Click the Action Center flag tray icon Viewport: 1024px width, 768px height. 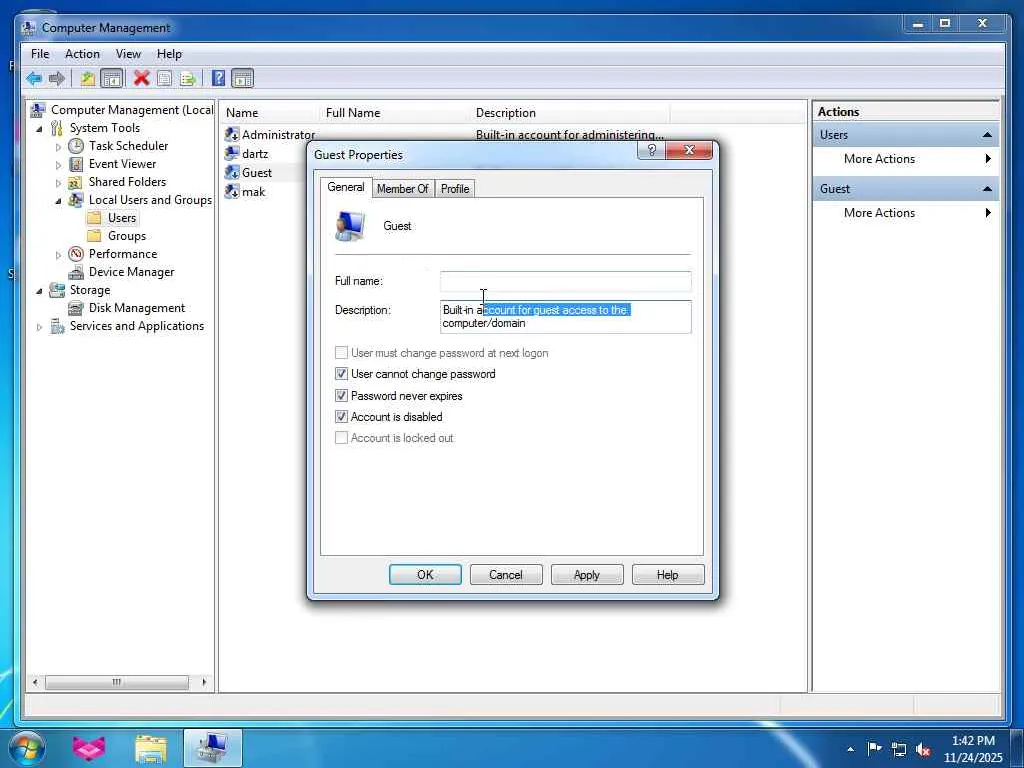tap(874, 748)
